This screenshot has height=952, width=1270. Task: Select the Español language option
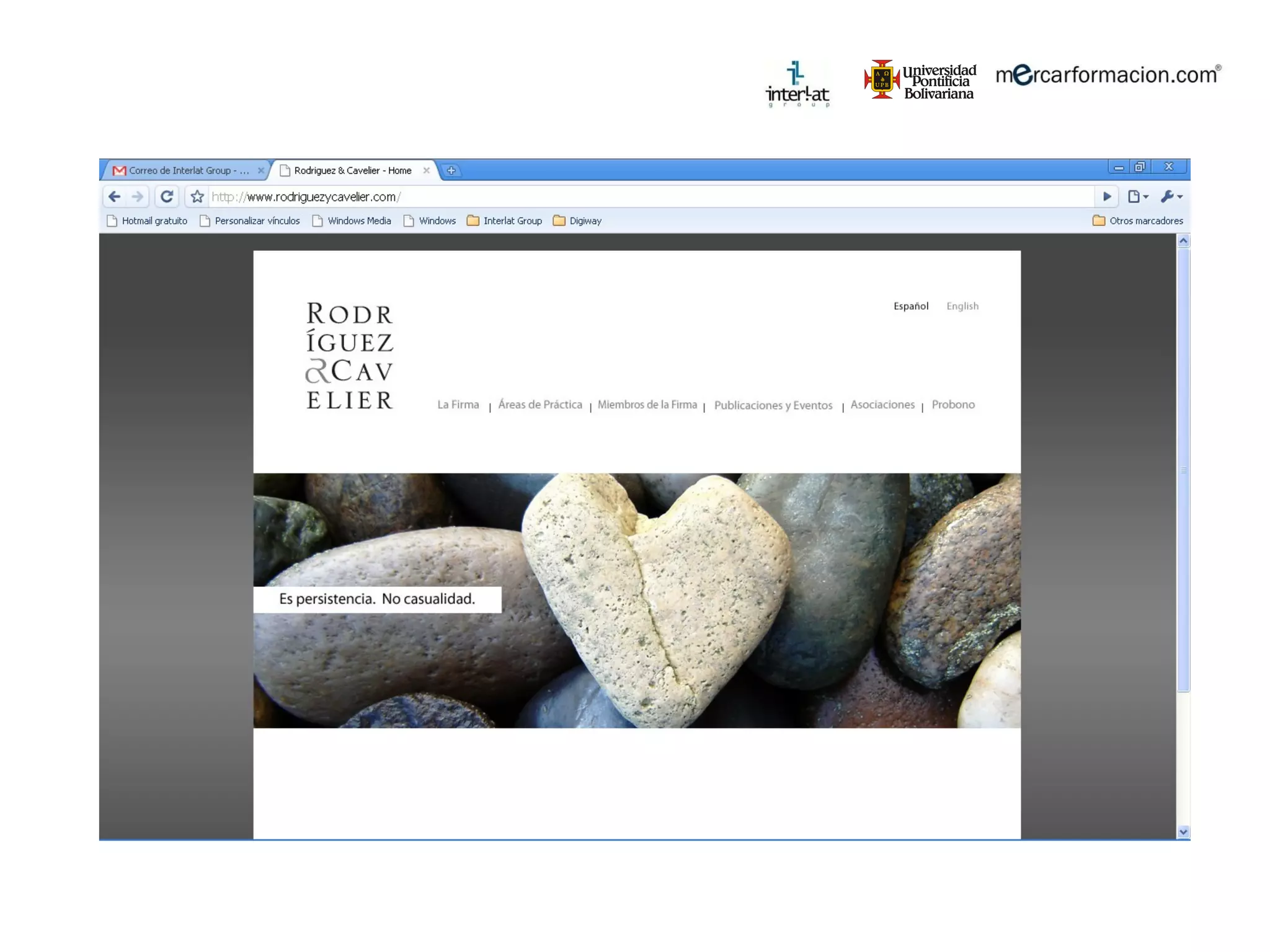(x=910, y=306)
